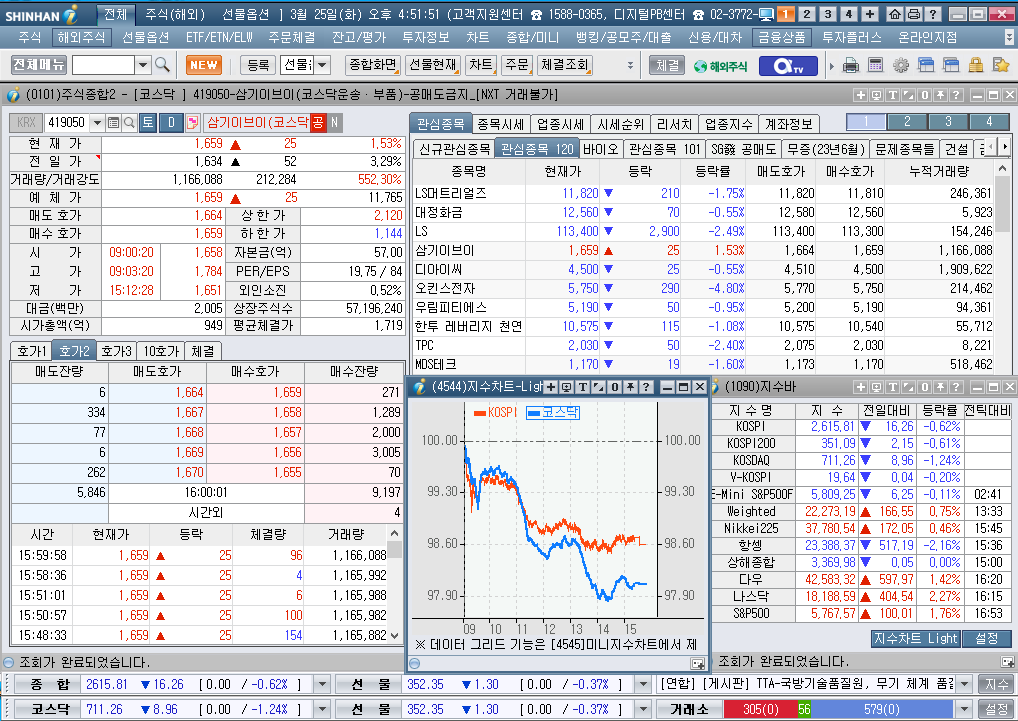Click the green 해외주식 globe toolbar icon
Screen dimensions: 1018x721
[x=721, y=66]
